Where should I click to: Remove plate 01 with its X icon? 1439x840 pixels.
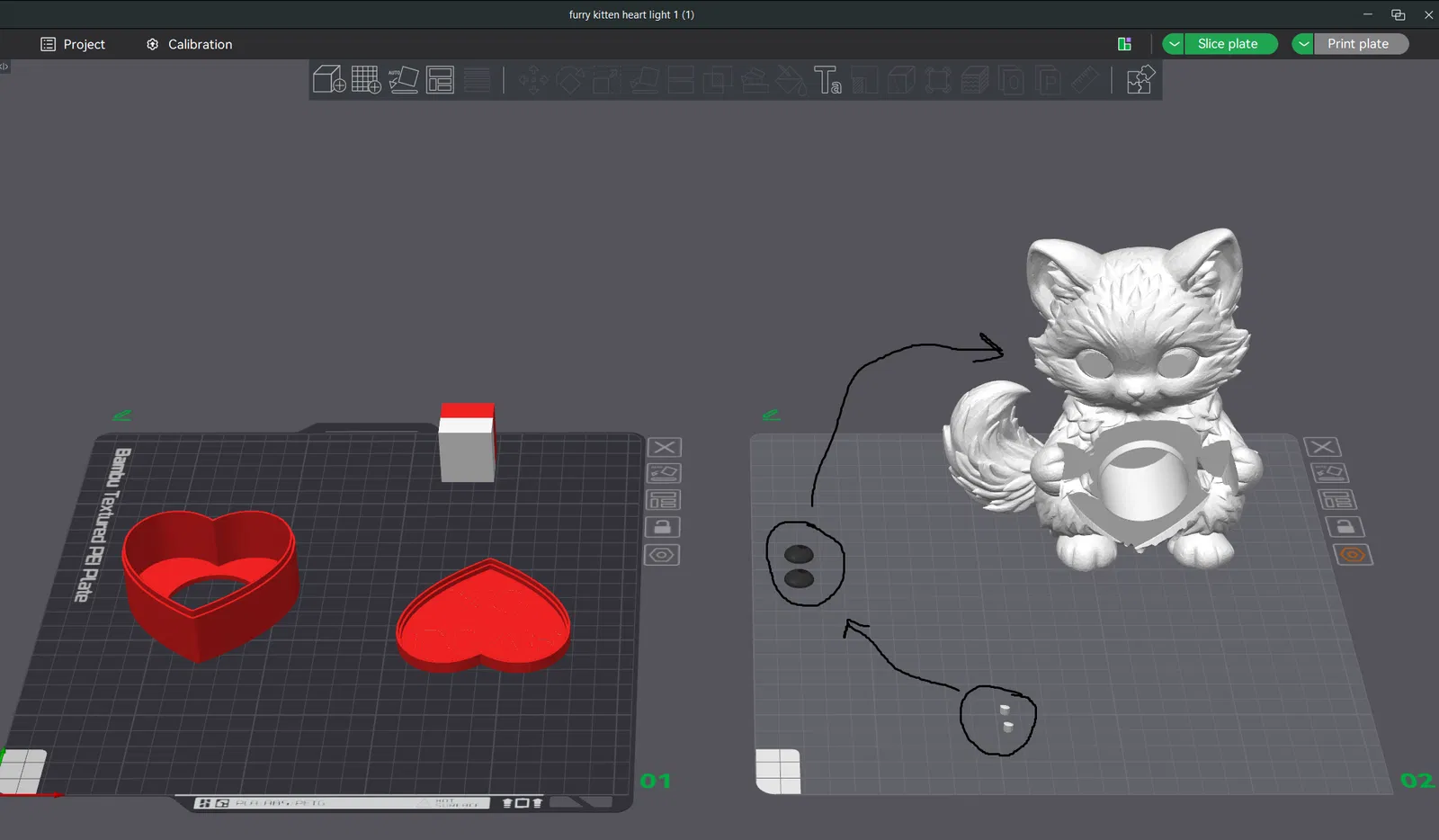[664, 447]
